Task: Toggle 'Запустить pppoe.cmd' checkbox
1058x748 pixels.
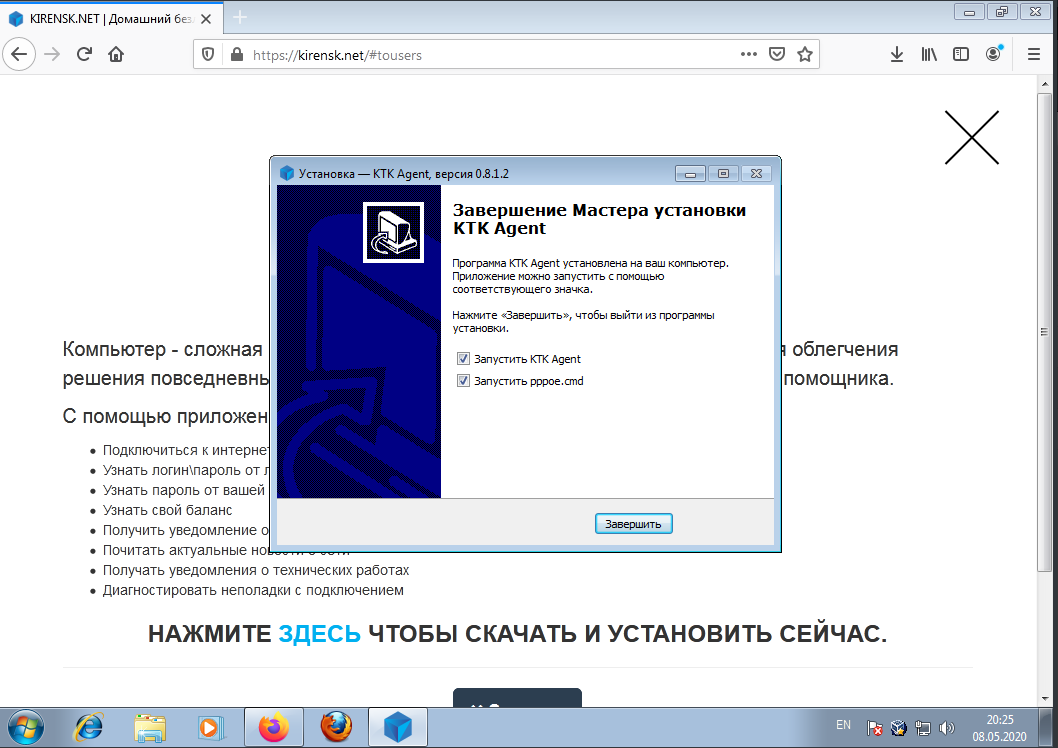Action: 463,380
